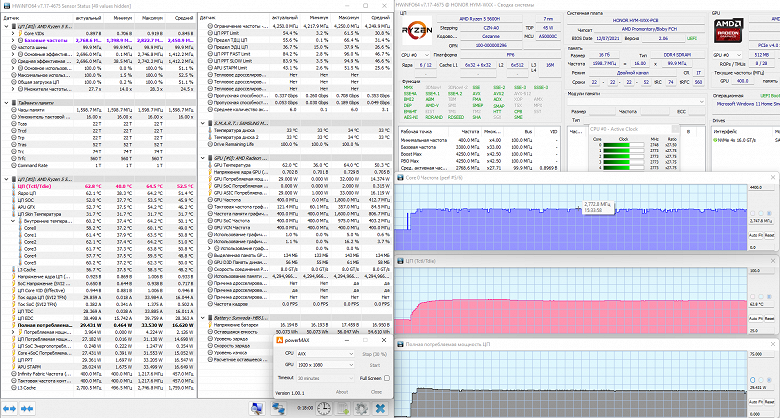Click the orange powerMAX title icon
Image resolution: width=780 pixels, height=418 pixels.
pos(280,340)
